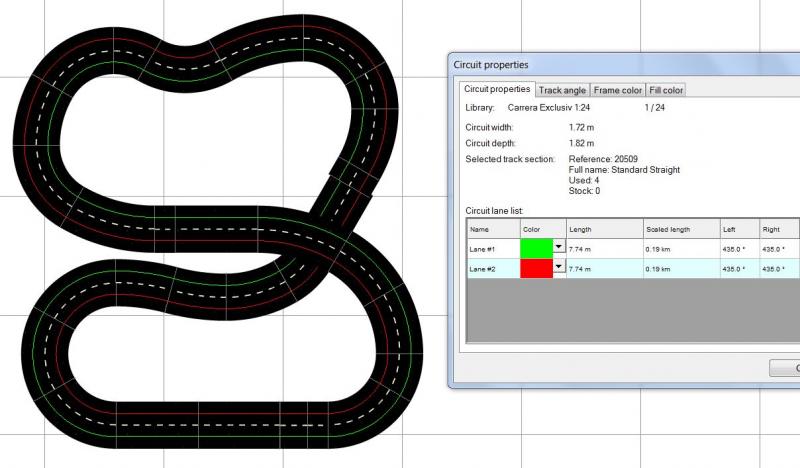
Task: Click the Left column header
Action: (739, 229)
